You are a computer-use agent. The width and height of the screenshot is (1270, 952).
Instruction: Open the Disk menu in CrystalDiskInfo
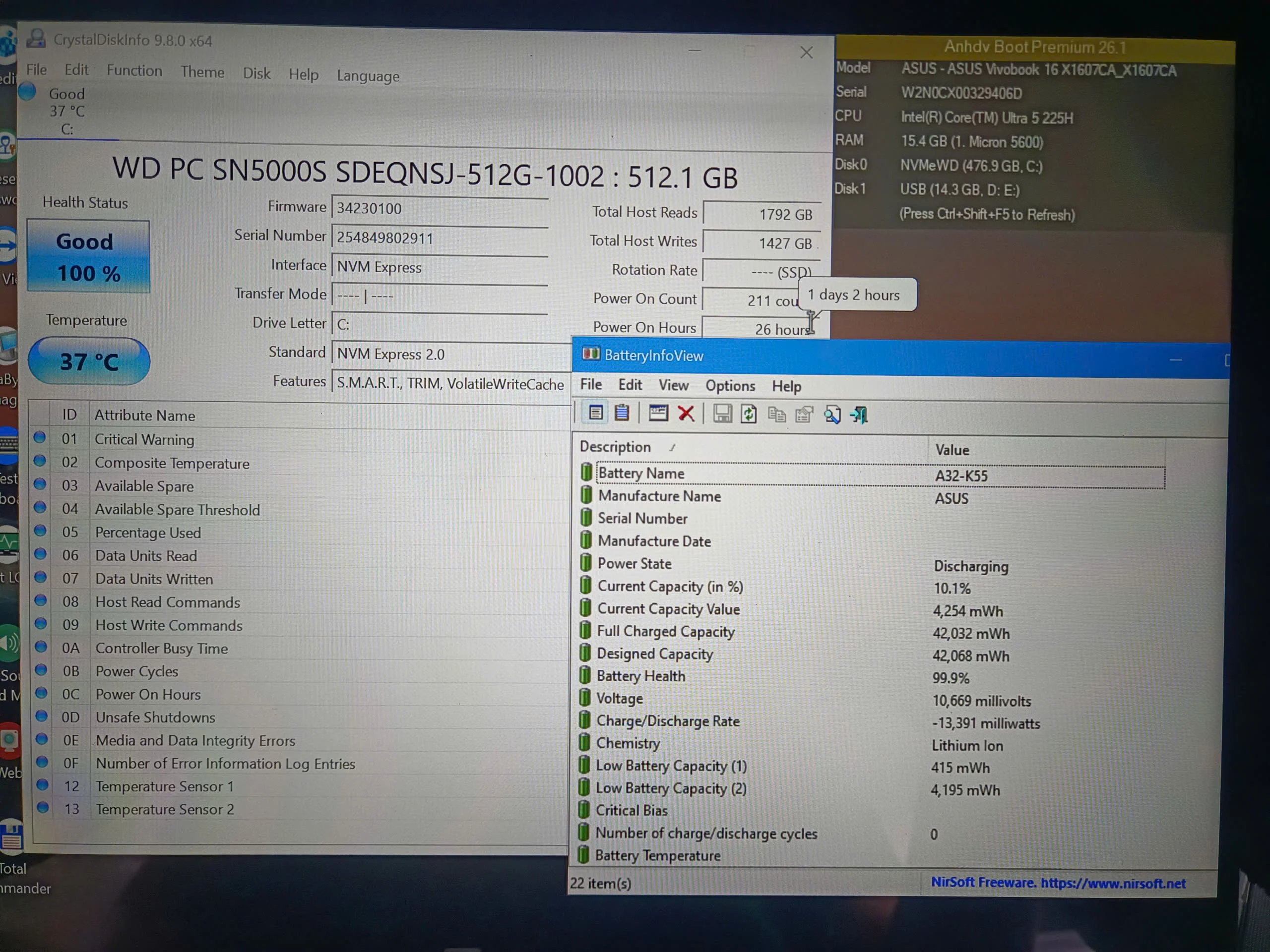point(256,73)
